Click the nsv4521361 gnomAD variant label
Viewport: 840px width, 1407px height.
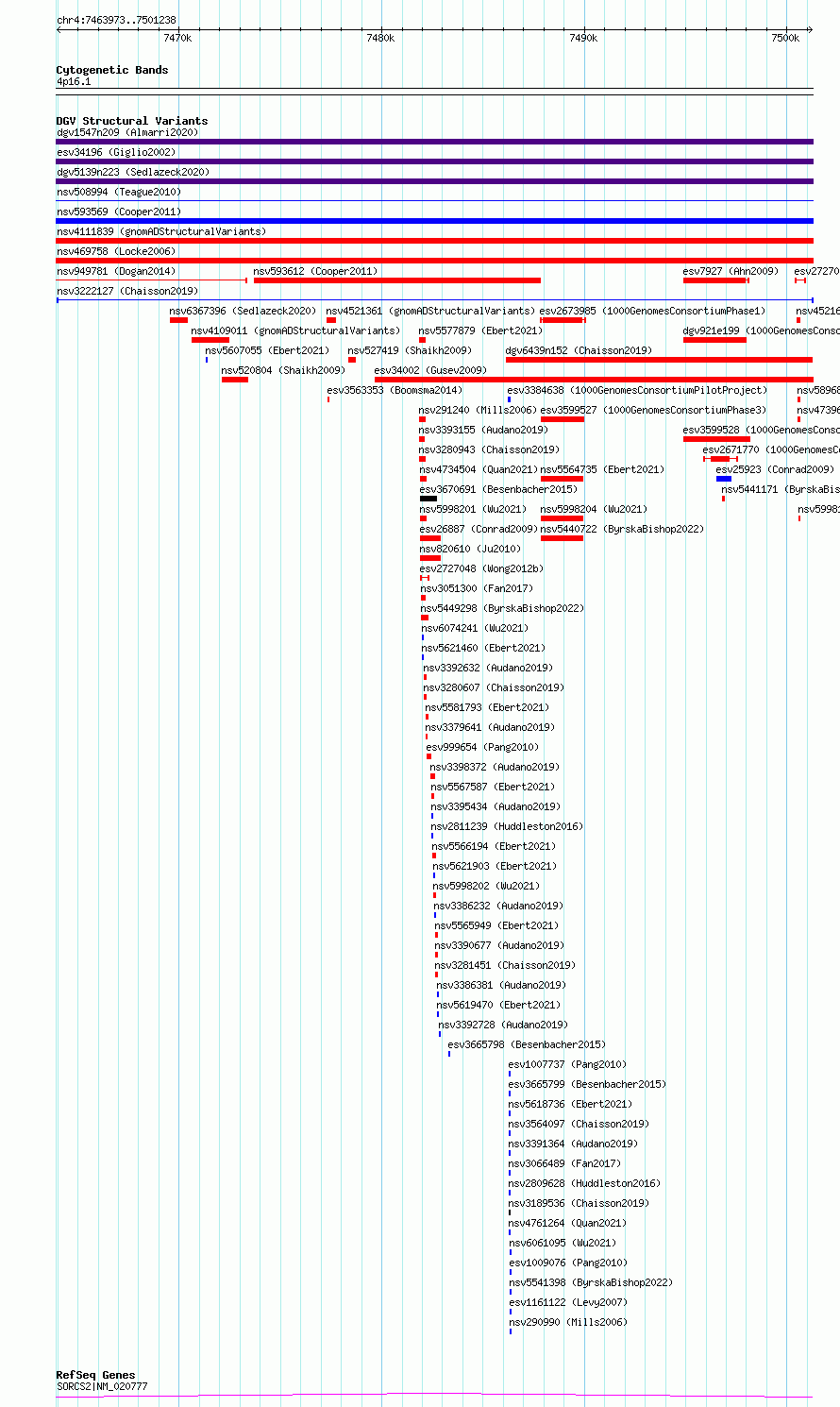pyautogui.click(x=430, y=311)
